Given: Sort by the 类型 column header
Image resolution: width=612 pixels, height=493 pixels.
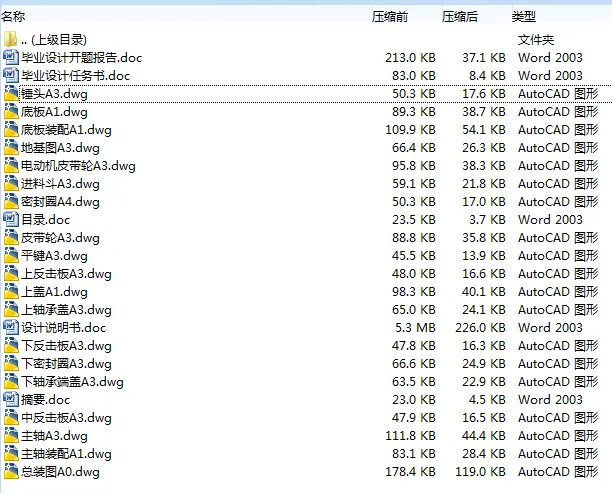Looking at the screenshot, I should (x=524, y=16).
